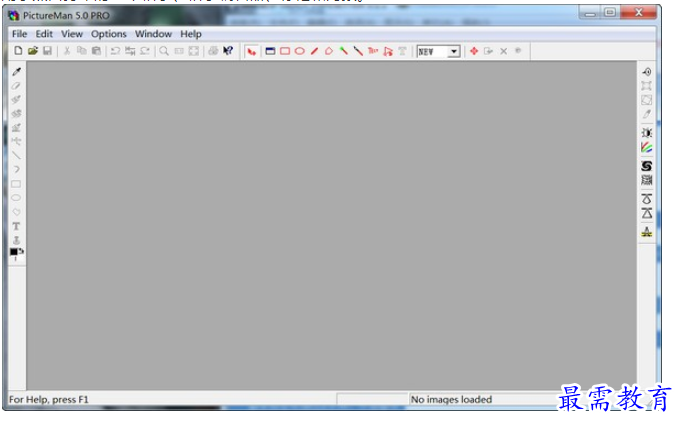680x430 pixels.
Task: Select the red arrow area-pointer tool
Action: (x=252, y=52)
